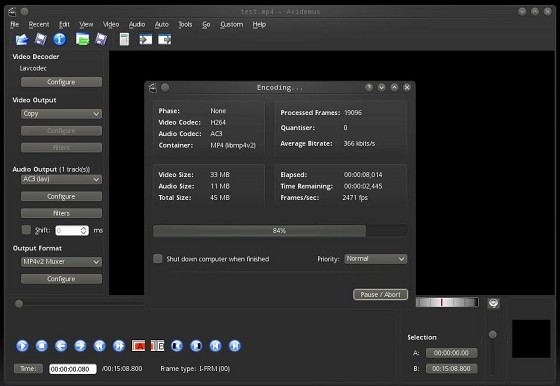This screenshot has height=386, width=560.
Task: Click the black preview thumbnail at bottom right
Action: [531, 339]
